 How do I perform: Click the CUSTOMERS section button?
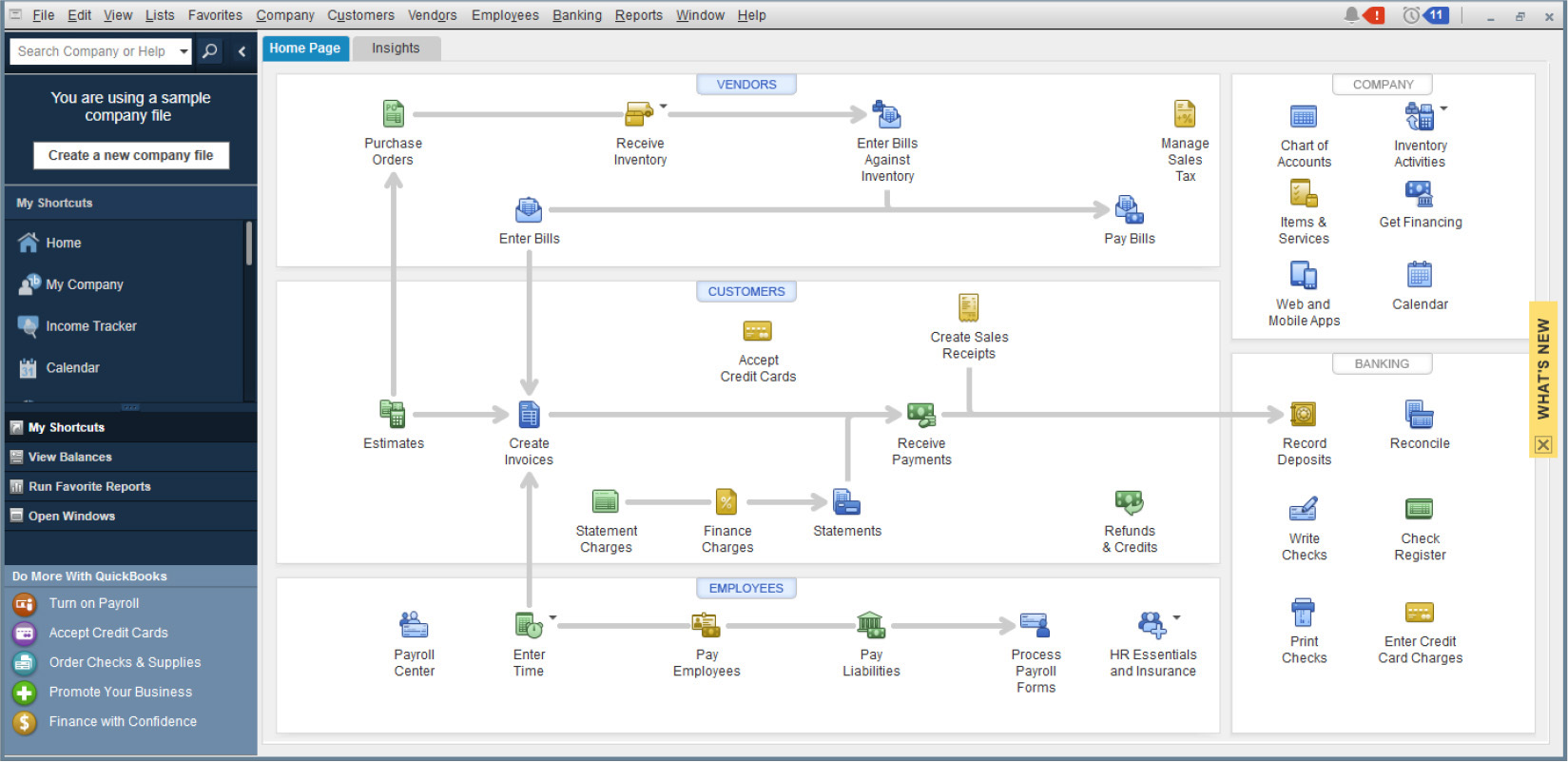tap(746, 292)
